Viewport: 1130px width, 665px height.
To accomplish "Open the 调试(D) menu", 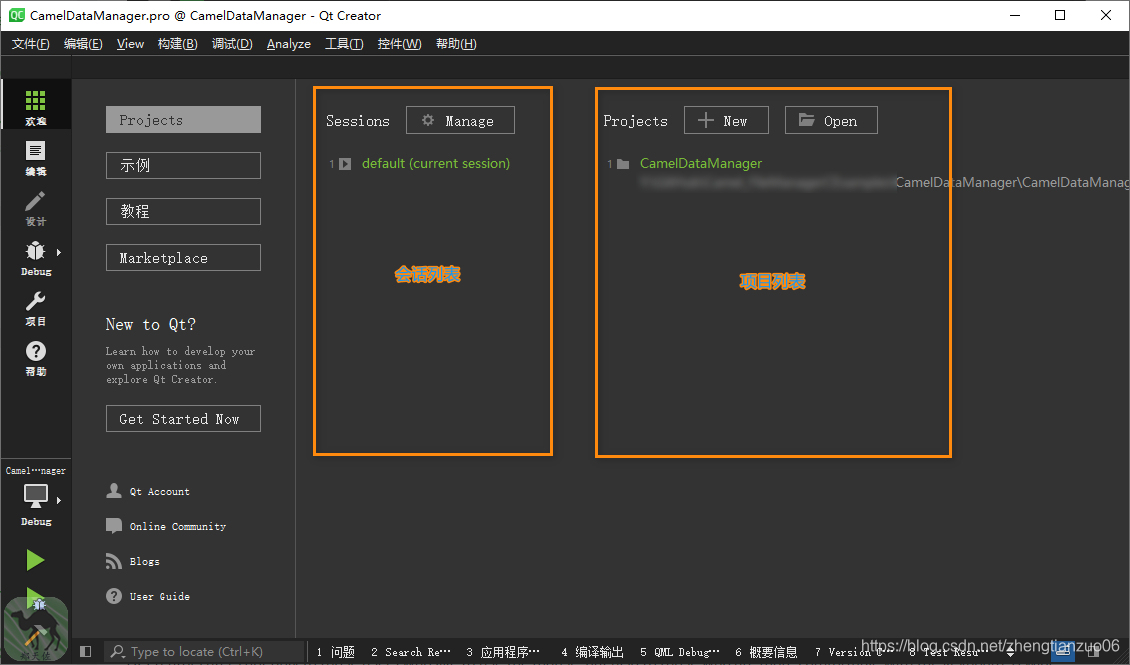I will (232, 44).
